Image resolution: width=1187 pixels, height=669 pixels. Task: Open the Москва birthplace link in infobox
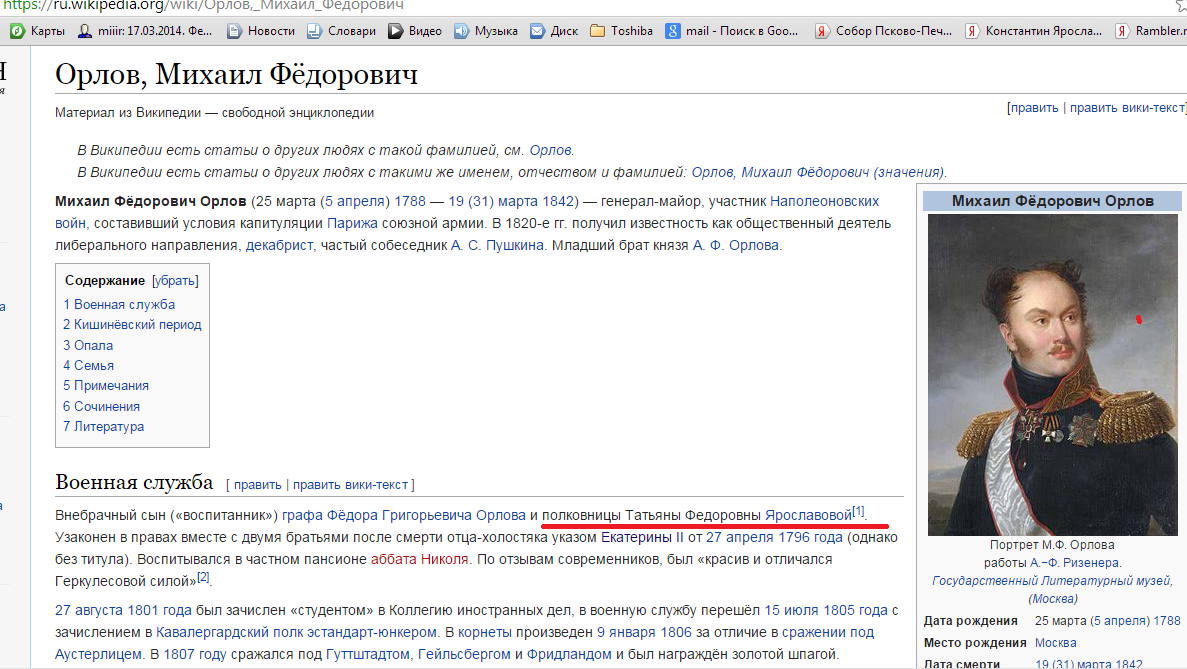(x=1056, y=643)
